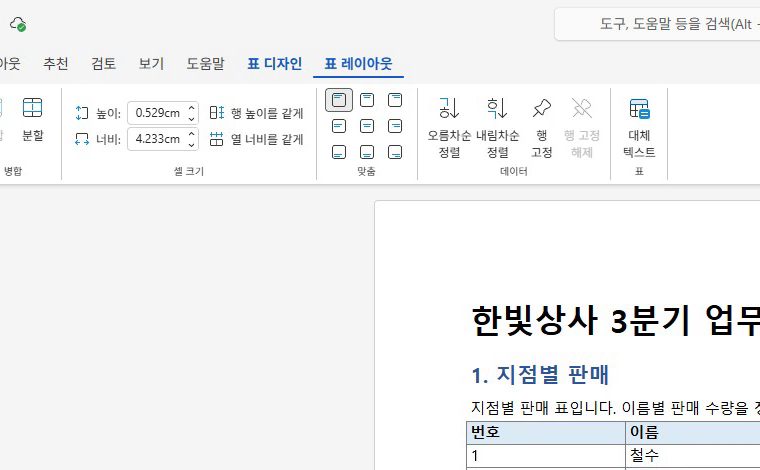Click the 번호 table header cell
This screenshot has width=760, height=470.
546,432
